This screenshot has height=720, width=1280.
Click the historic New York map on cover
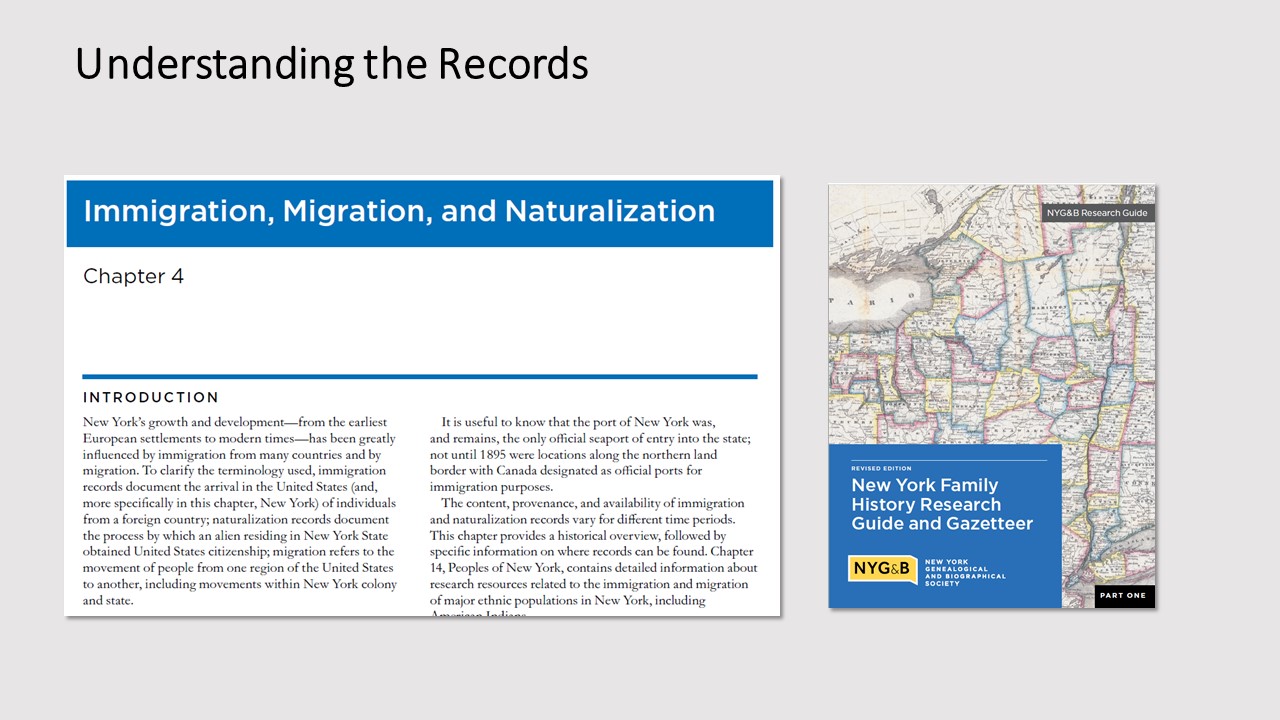click(991, 320)
